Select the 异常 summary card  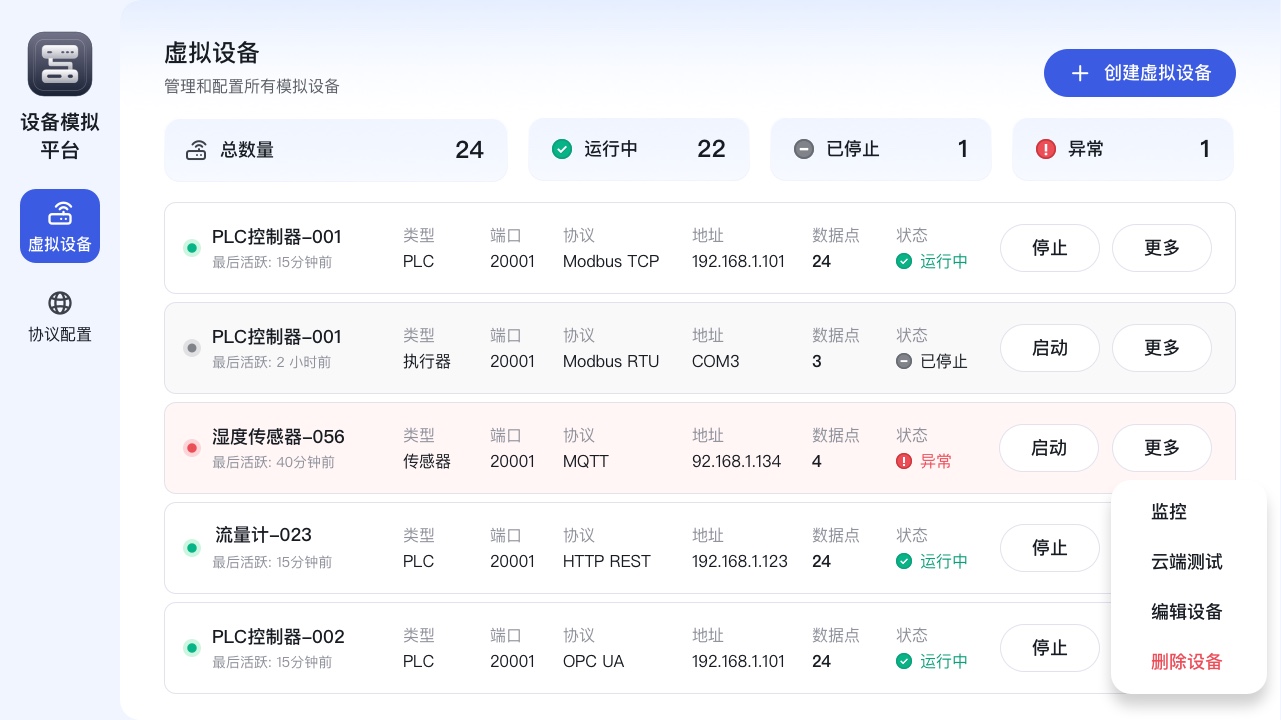pyautogui.click(x=1122, y=149)
